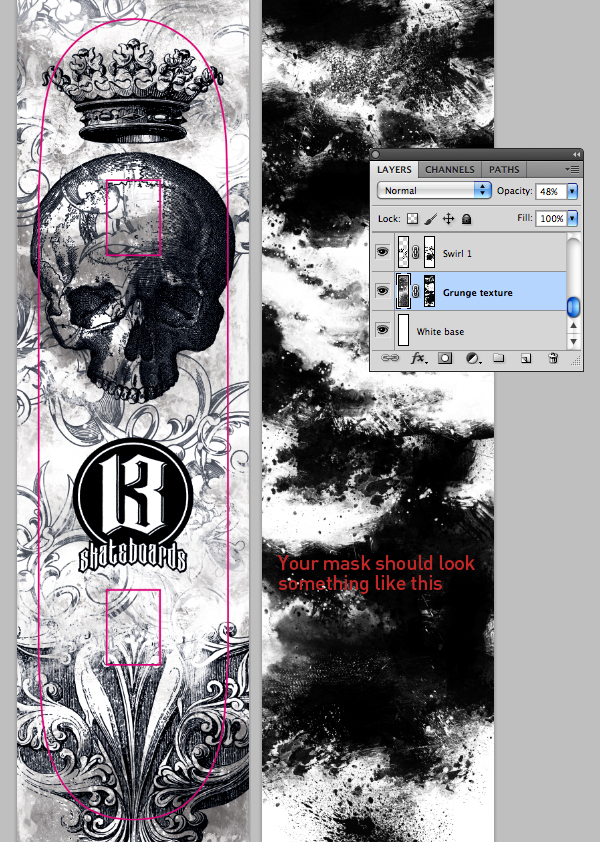
Task: Click the Swirl 1 mask link icon
Action: coord(416,252)
